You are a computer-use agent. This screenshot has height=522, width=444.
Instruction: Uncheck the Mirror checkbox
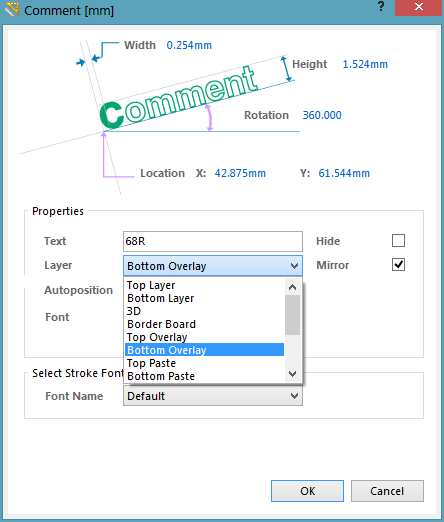pyautogui.click(x=398, y=265)
